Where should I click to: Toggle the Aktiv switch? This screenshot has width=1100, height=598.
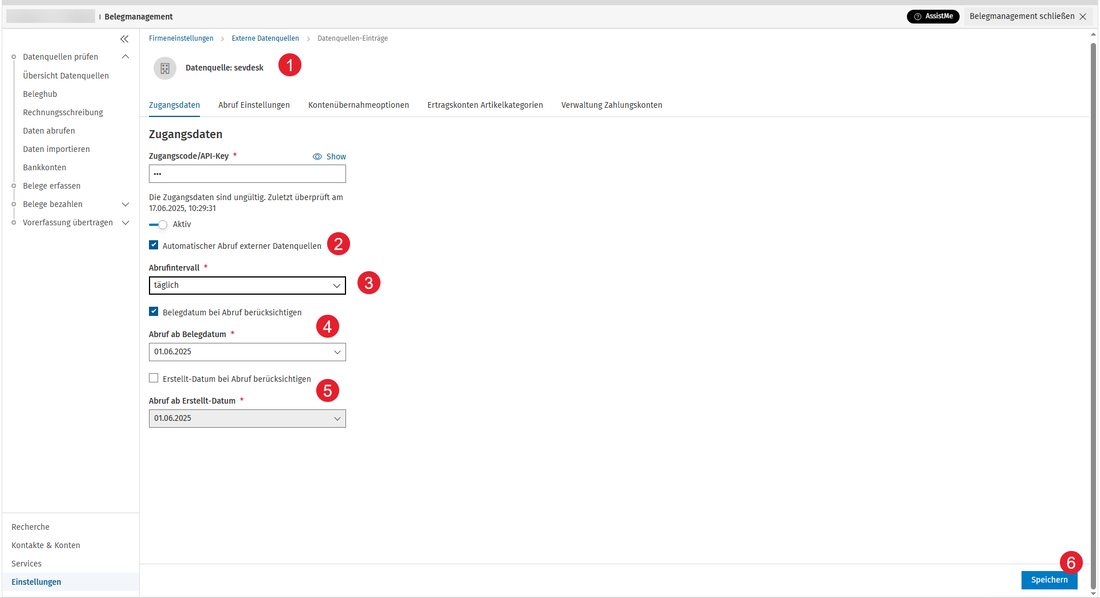pos(159,225)
